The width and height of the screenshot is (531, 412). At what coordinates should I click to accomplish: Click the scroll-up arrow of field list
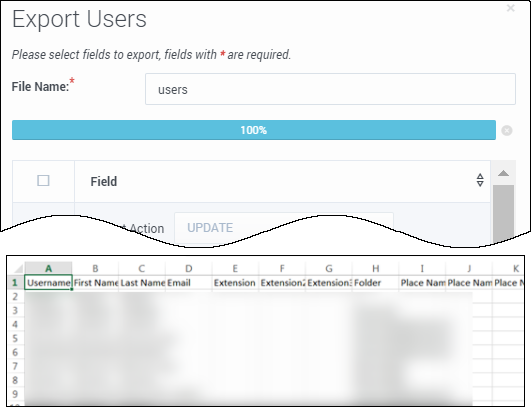(x=504, y=173)
